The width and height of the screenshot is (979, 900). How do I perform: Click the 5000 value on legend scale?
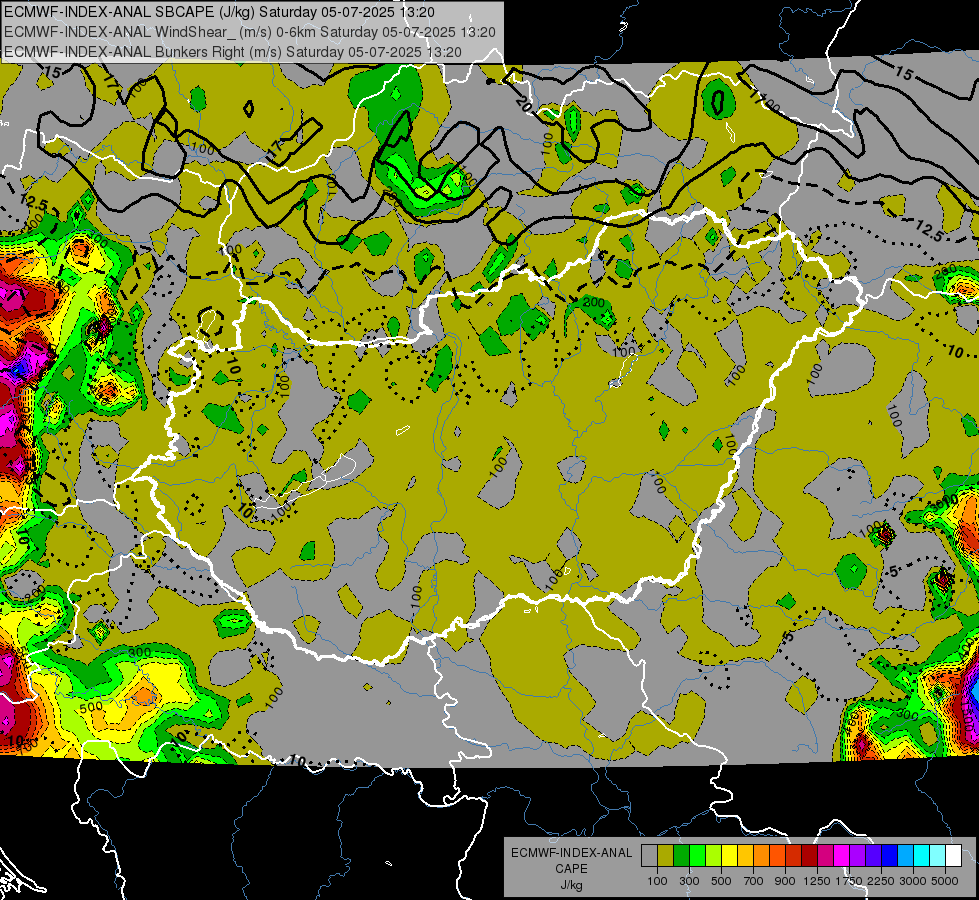click(x=945, y=881)
